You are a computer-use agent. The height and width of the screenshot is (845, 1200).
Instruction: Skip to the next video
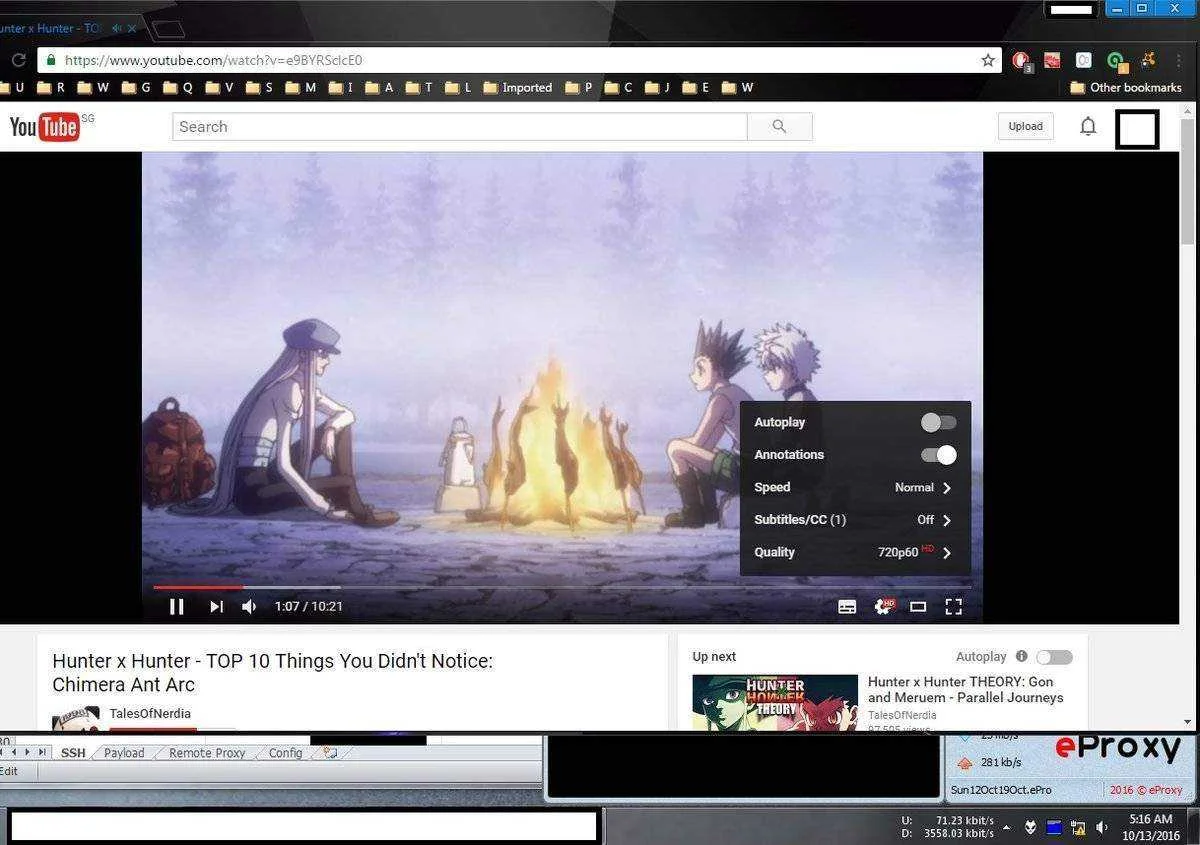click(x=216, y=606)
